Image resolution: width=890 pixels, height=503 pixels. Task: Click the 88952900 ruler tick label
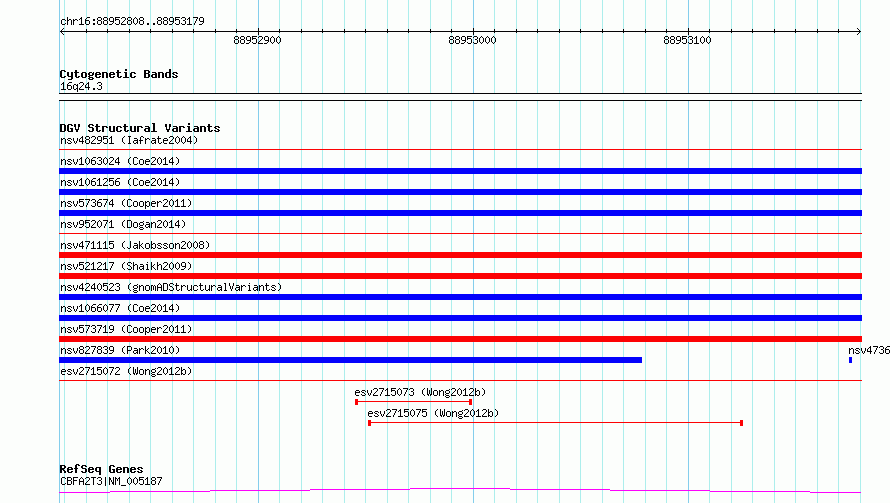click(257, 40)
